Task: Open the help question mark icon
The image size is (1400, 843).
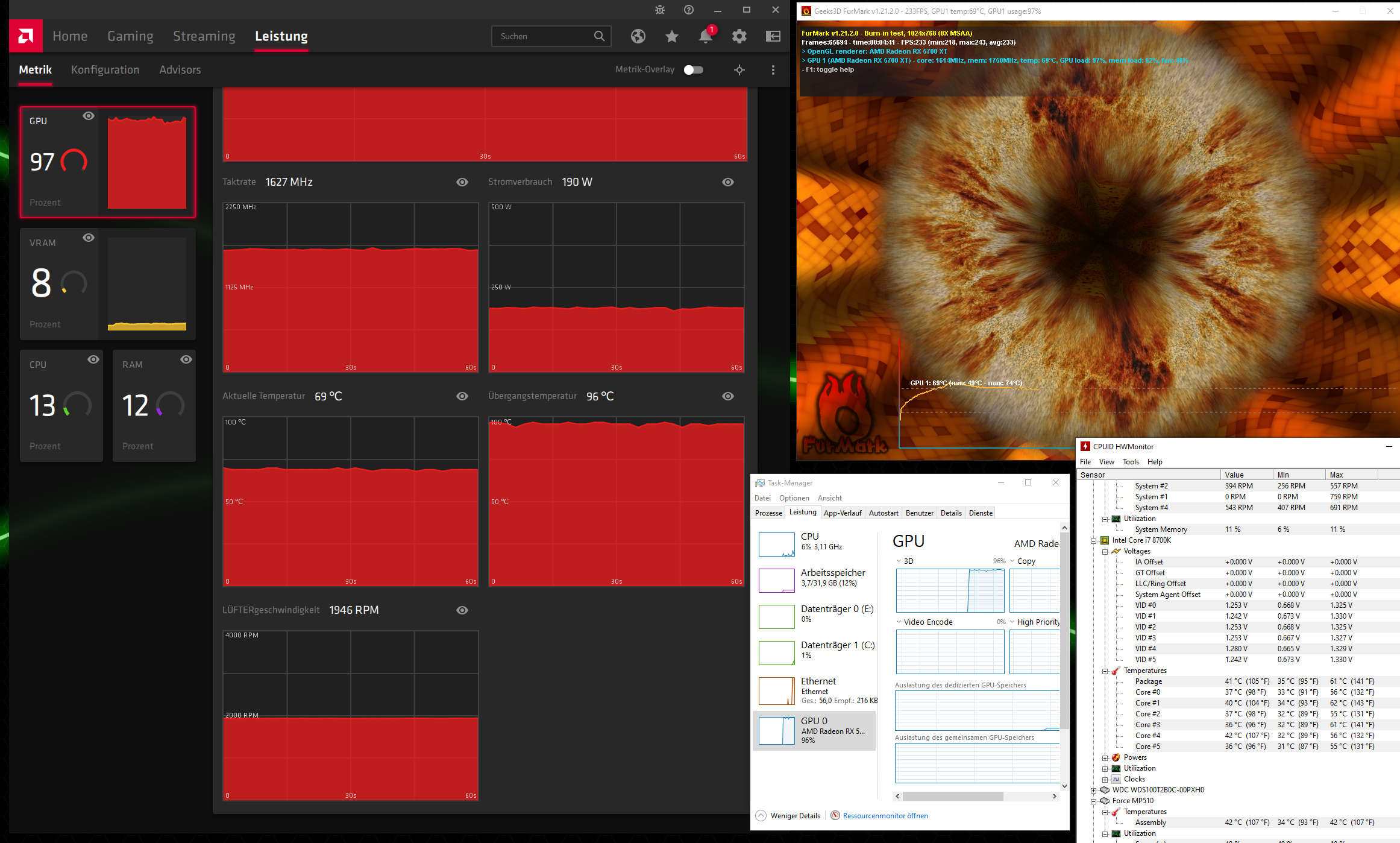Action: point(689,10)
